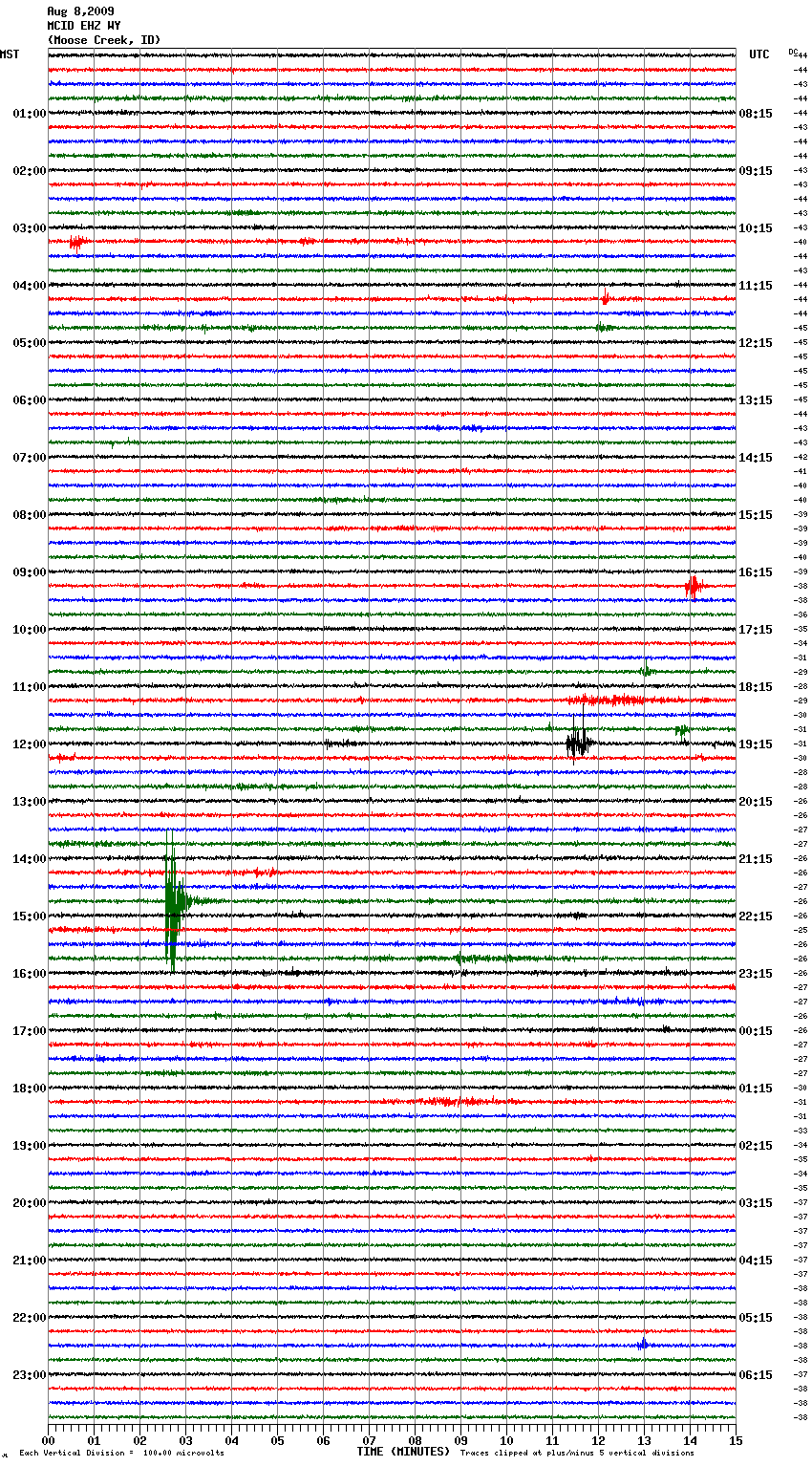Click the 00:15 UTC time label

pyautogui.click(x=756, y=1031)
